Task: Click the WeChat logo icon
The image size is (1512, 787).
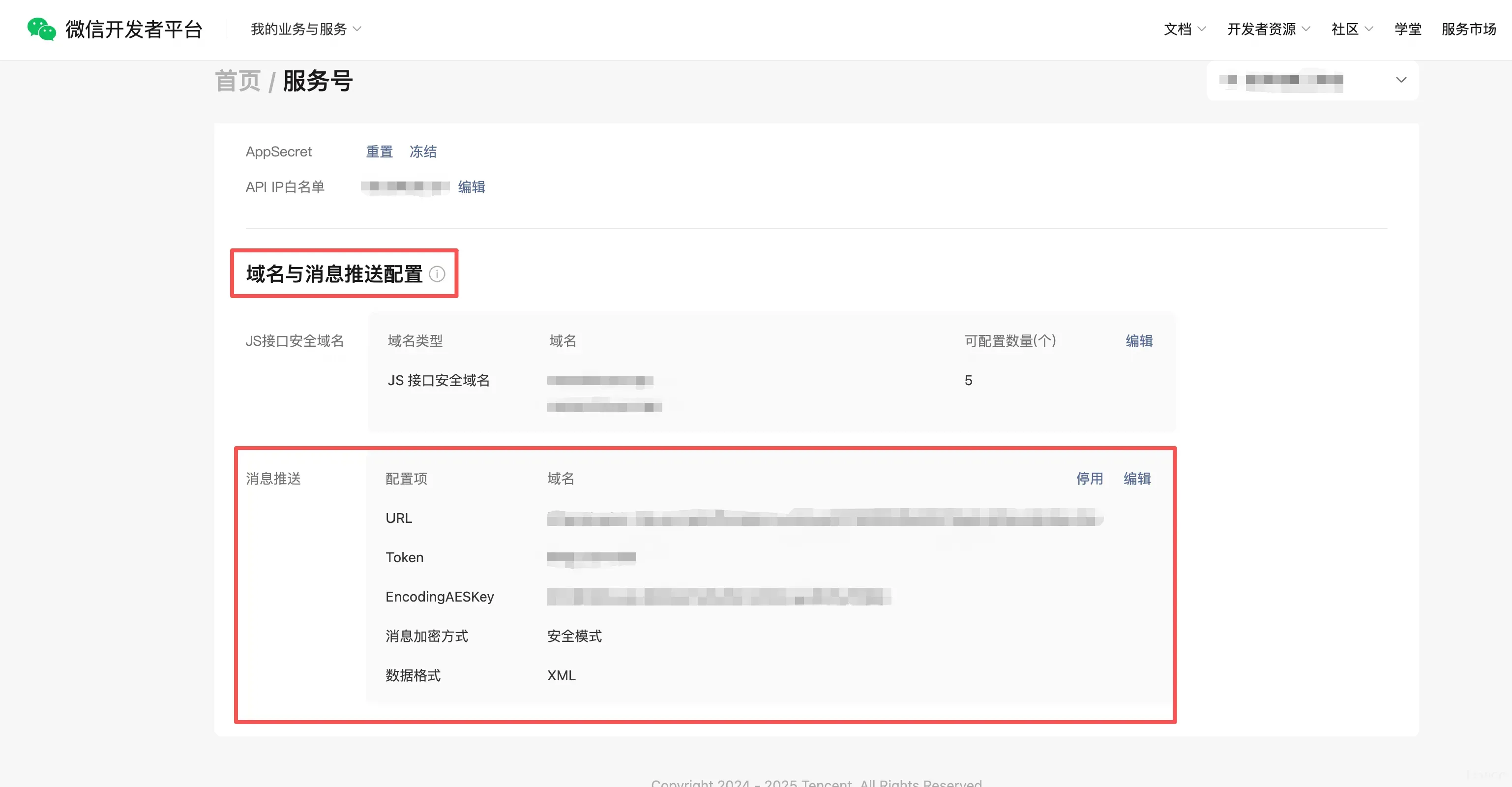Action: [41, 29]
